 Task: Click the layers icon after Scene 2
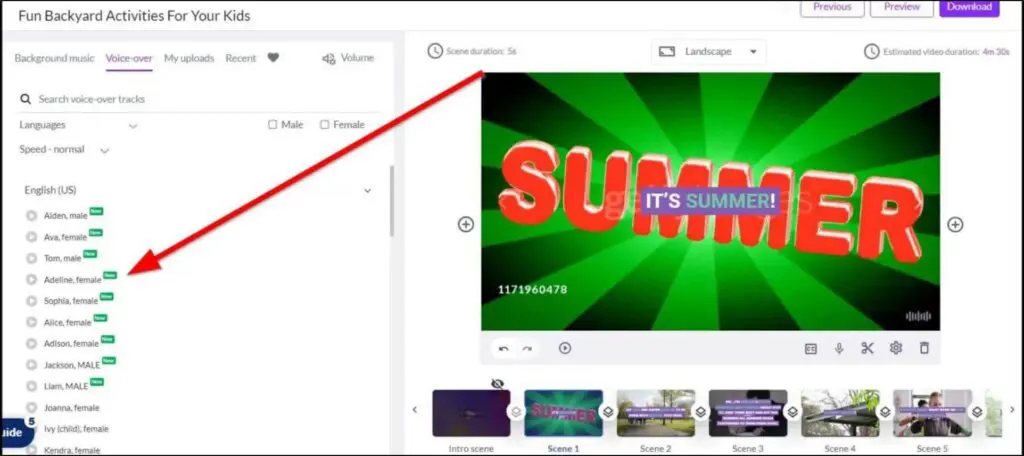click(x=700, y=412)
